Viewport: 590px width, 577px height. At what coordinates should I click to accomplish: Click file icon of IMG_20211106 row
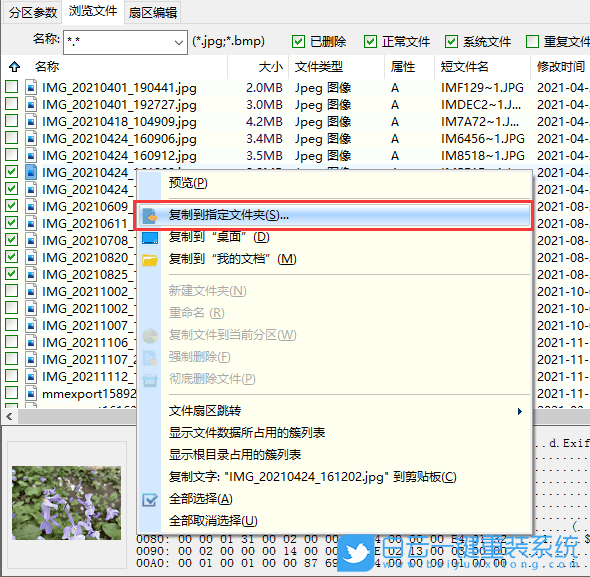(31, 342)
